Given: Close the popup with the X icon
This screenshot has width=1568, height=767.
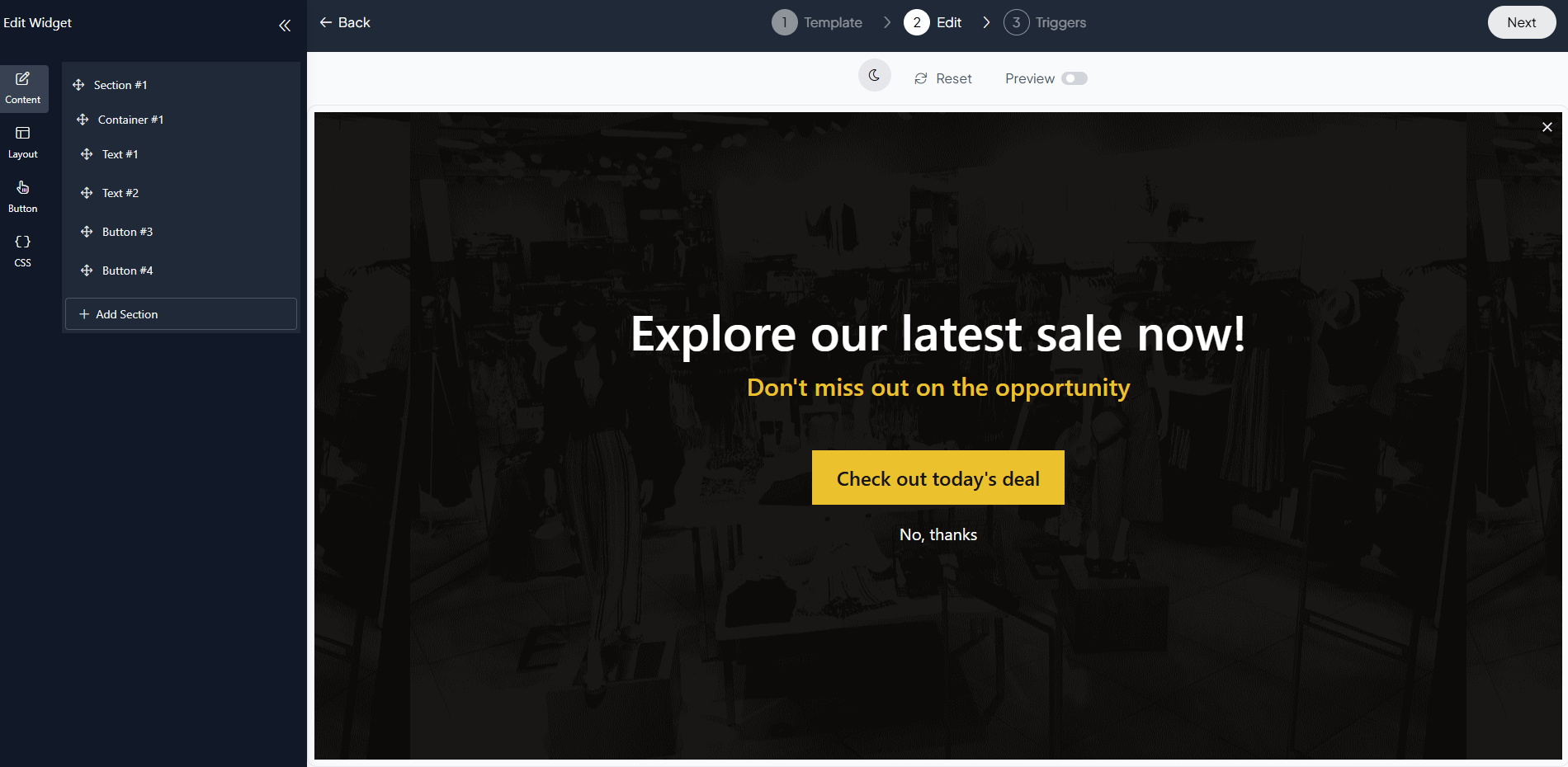Looking at the screenshot, I should [x=1547, y=127].
